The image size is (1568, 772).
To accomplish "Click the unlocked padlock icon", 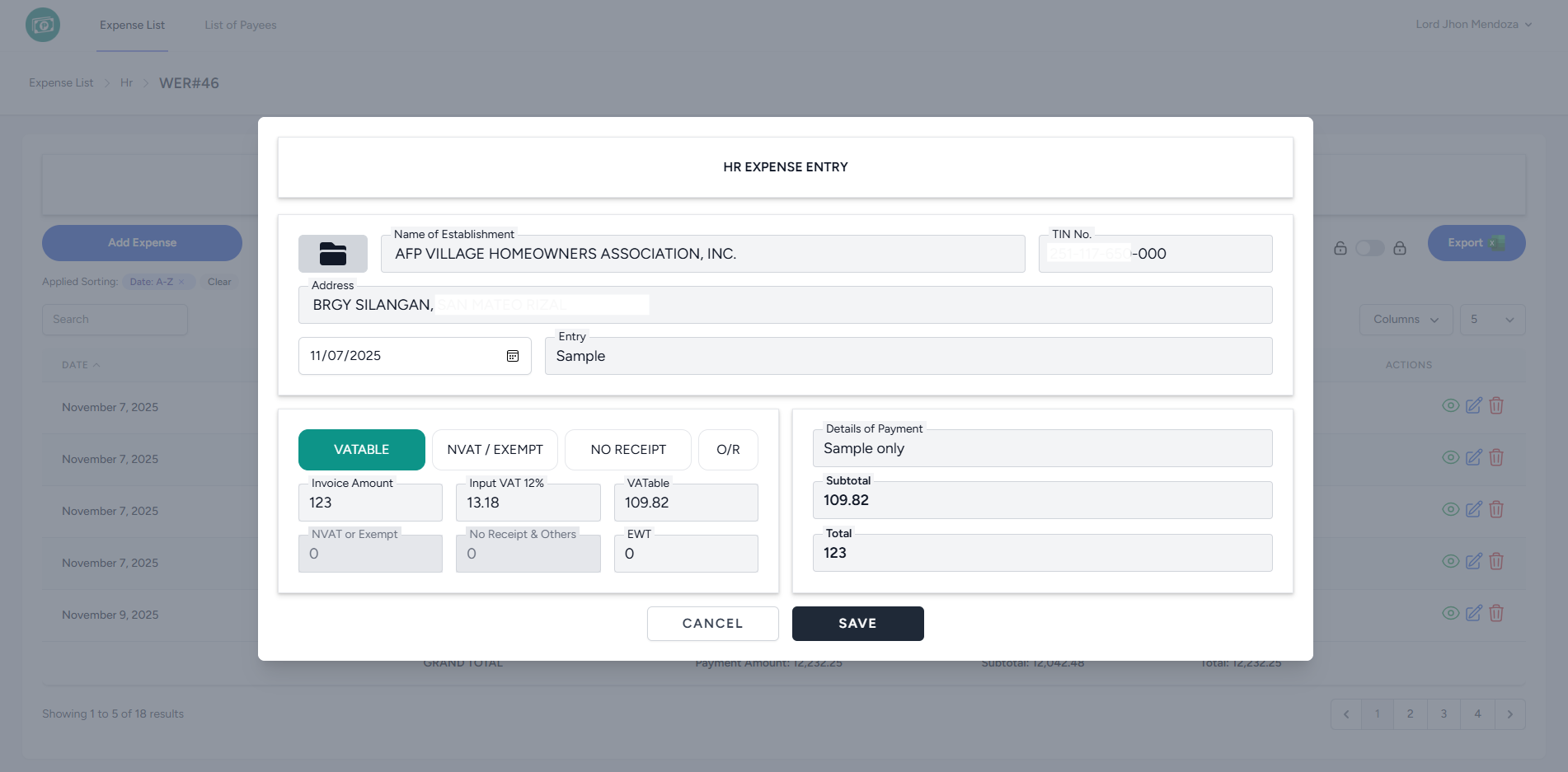I will [1340, 248].
